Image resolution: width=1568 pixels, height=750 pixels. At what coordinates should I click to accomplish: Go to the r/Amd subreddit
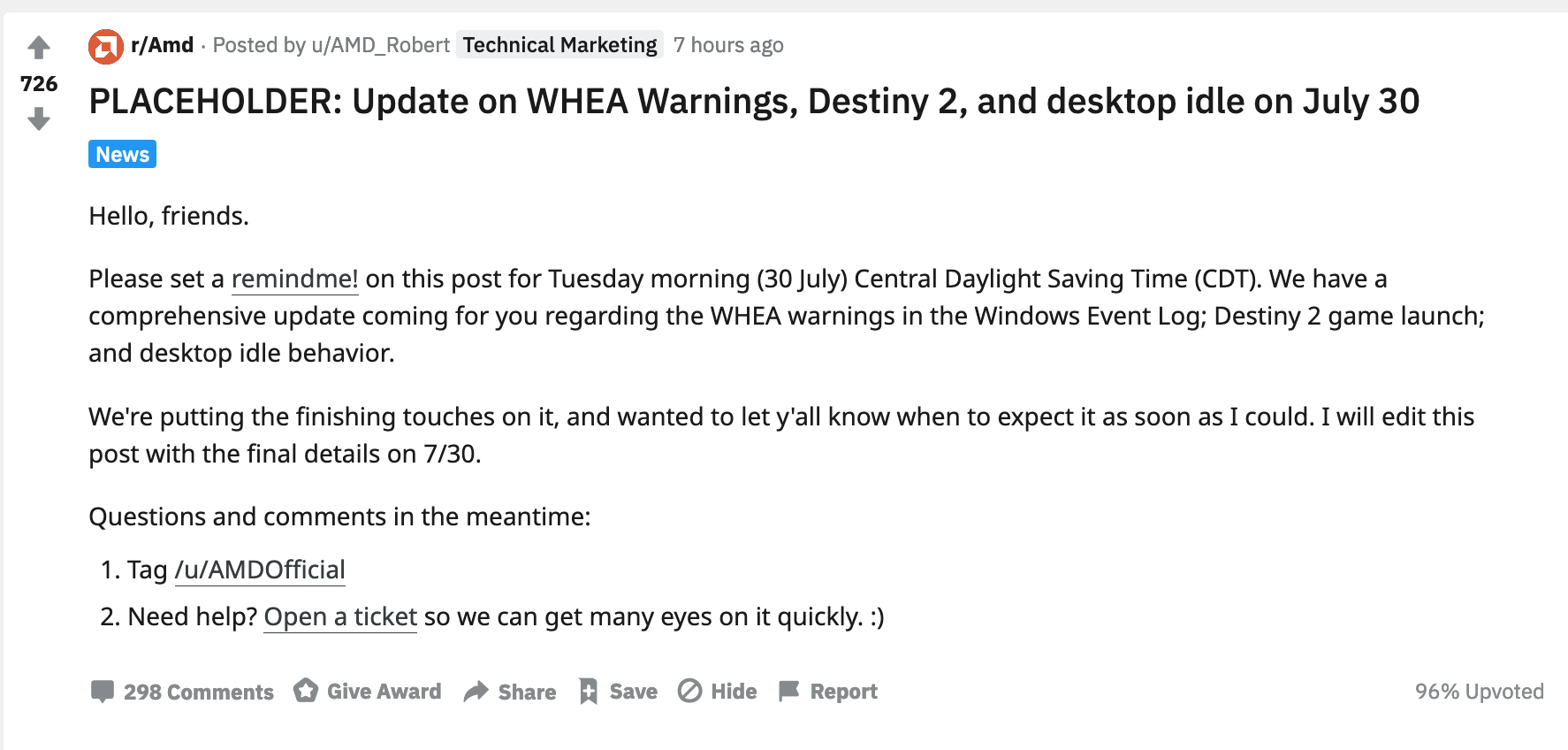[160, 44]
